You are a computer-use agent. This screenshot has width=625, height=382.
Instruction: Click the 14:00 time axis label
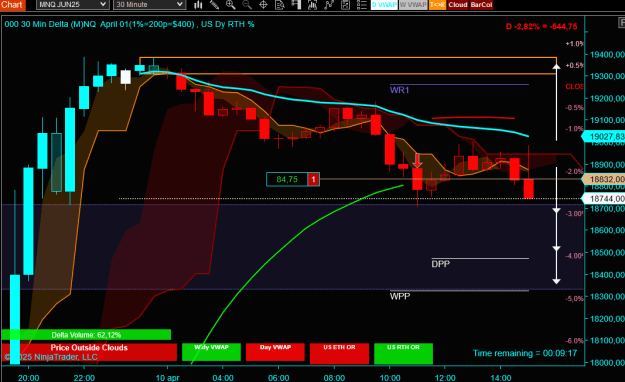pyautogui.click(x=501, y=378)
